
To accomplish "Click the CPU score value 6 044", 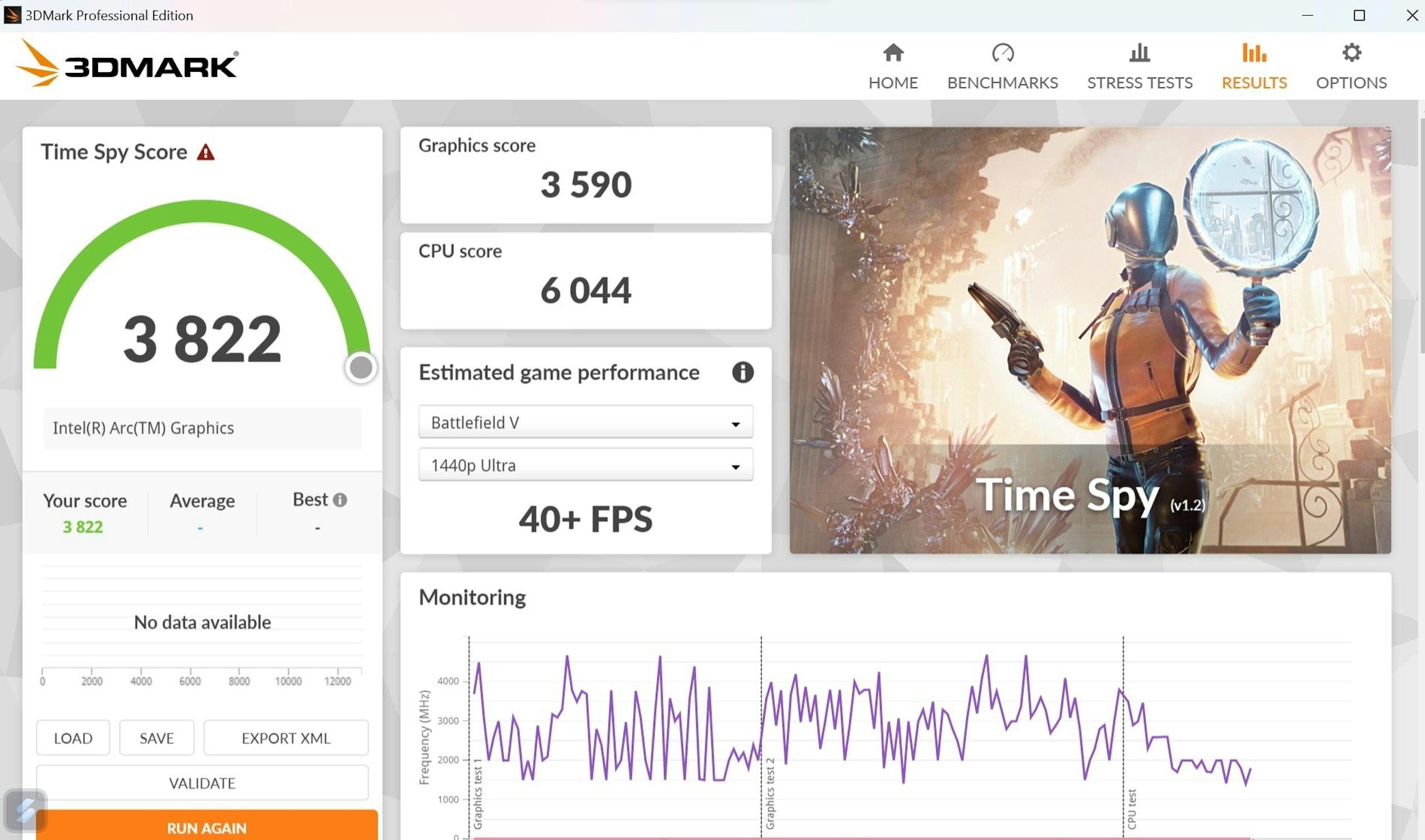I will point(586,290).
